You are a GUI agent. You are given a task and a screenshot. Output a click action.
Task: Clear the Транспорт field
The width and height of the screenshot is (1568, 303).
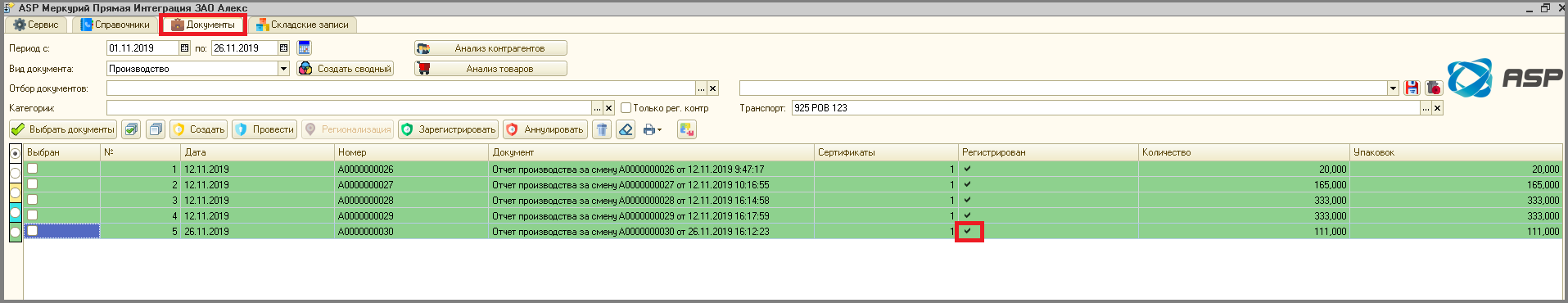point(1437,108)
